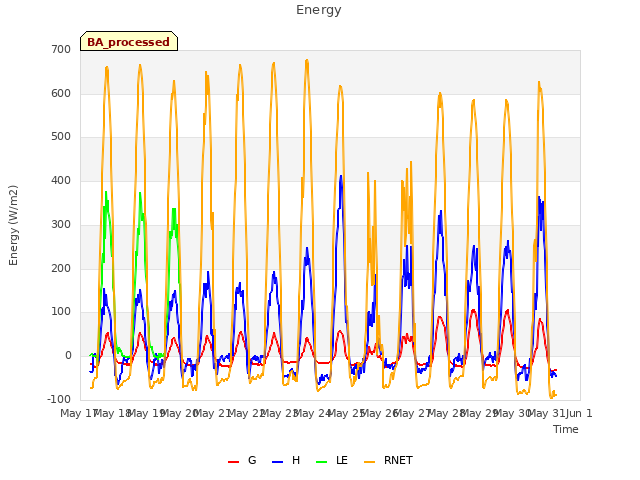Select the Time x-axis label
This screenshot has height=480, width=640.
[566, 429]
